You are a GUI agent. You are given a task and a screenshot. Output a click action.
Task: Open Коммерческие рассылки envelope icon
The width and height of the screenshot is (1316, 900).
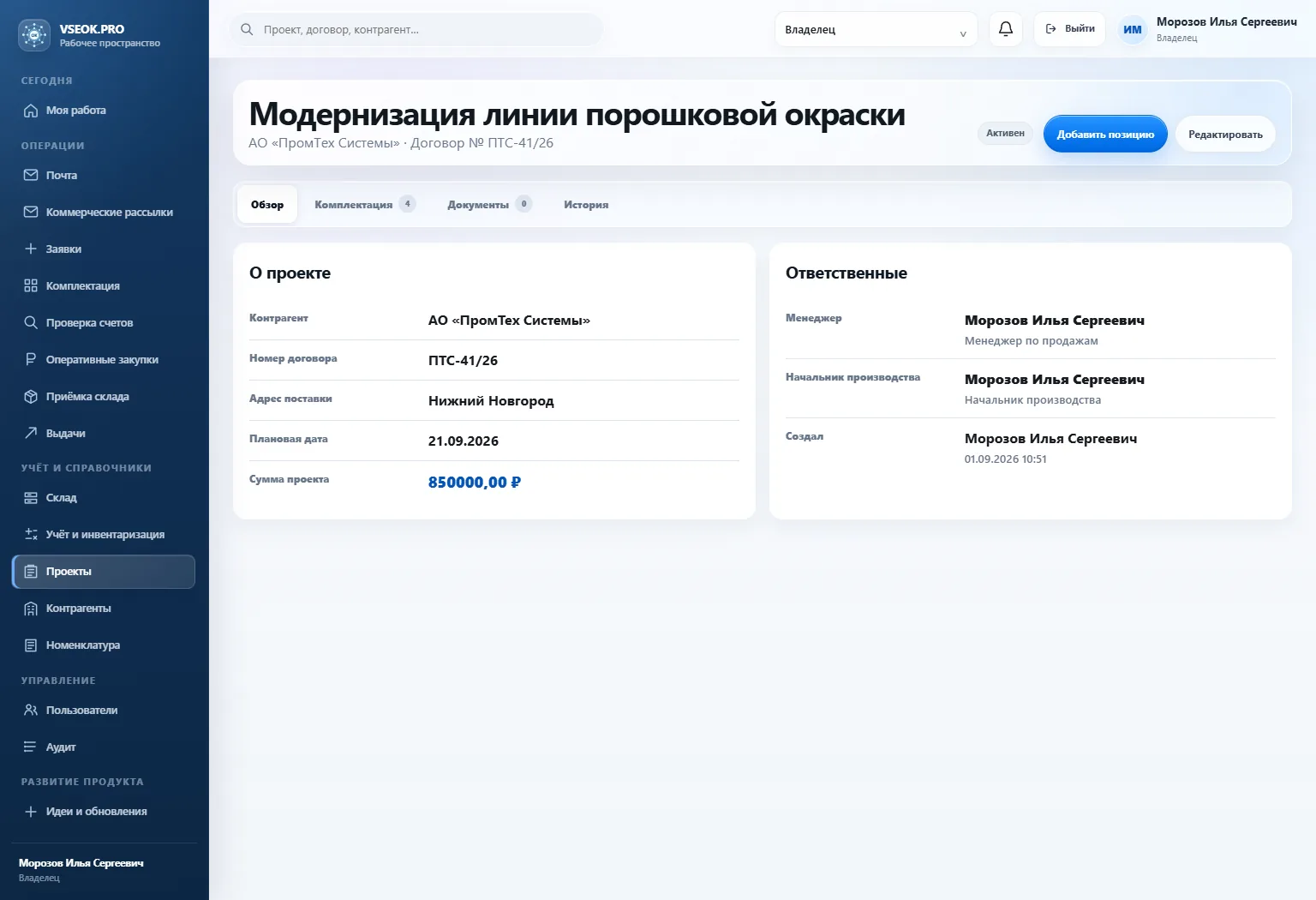(31, 212)
